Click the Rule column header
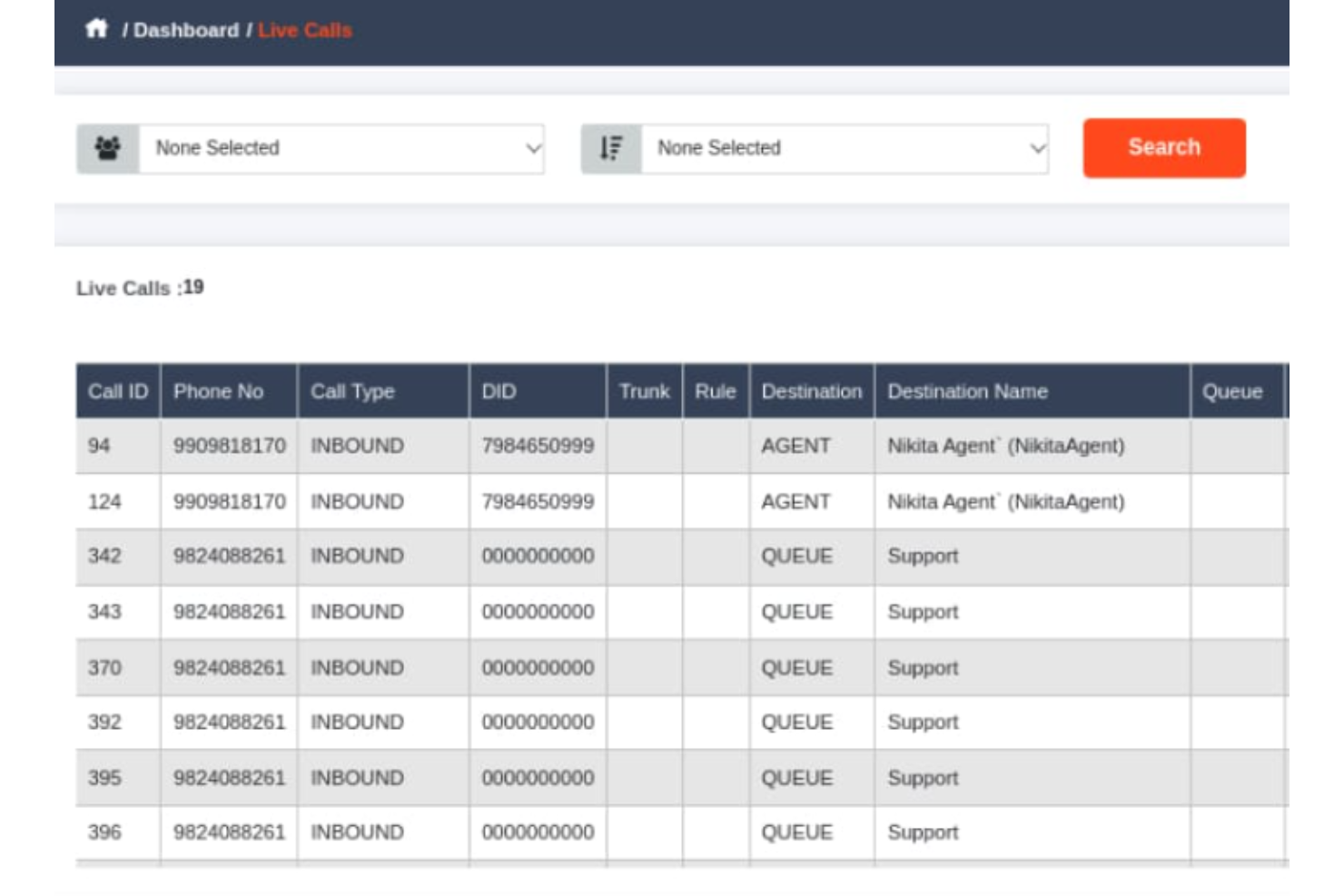The height and width of the screenshot is (896, 1344). 716,391
